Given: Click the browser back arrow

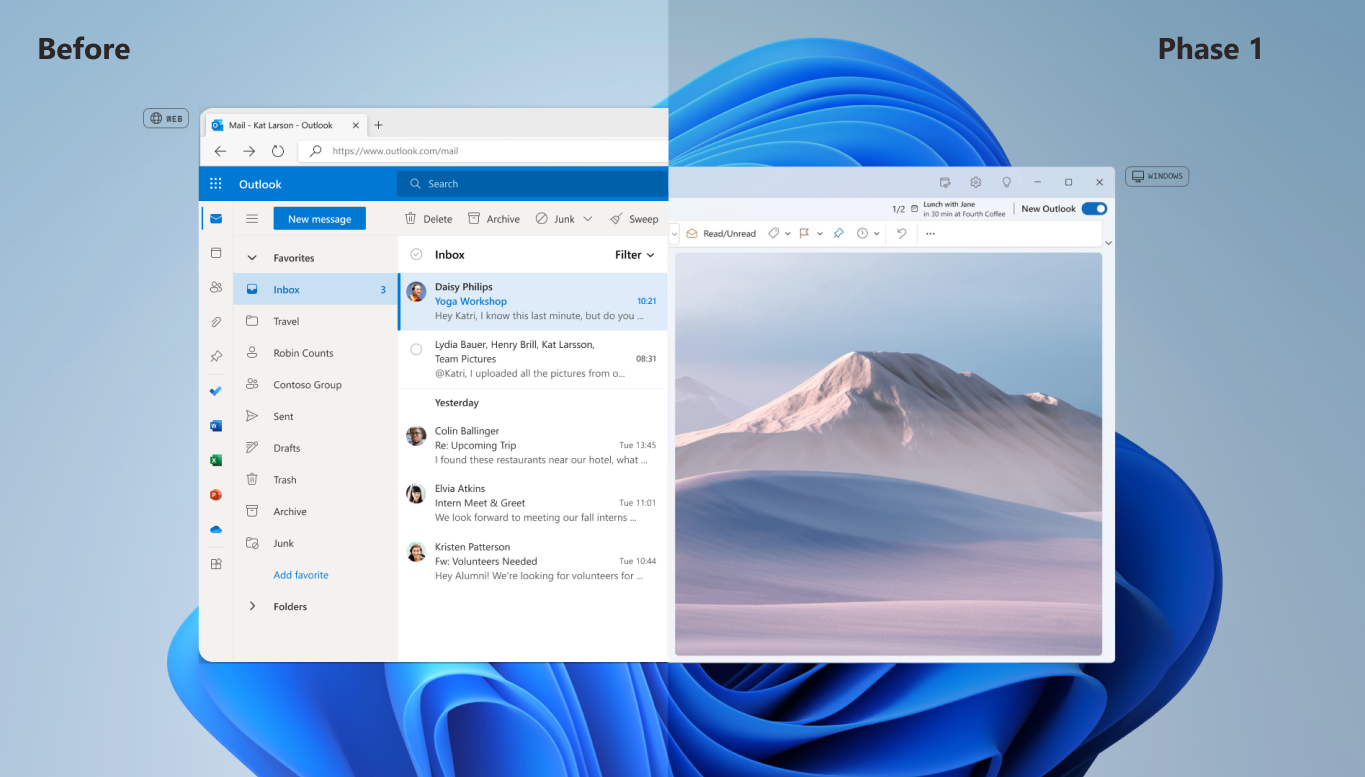Looking at the screenshot, I should 220,151.
